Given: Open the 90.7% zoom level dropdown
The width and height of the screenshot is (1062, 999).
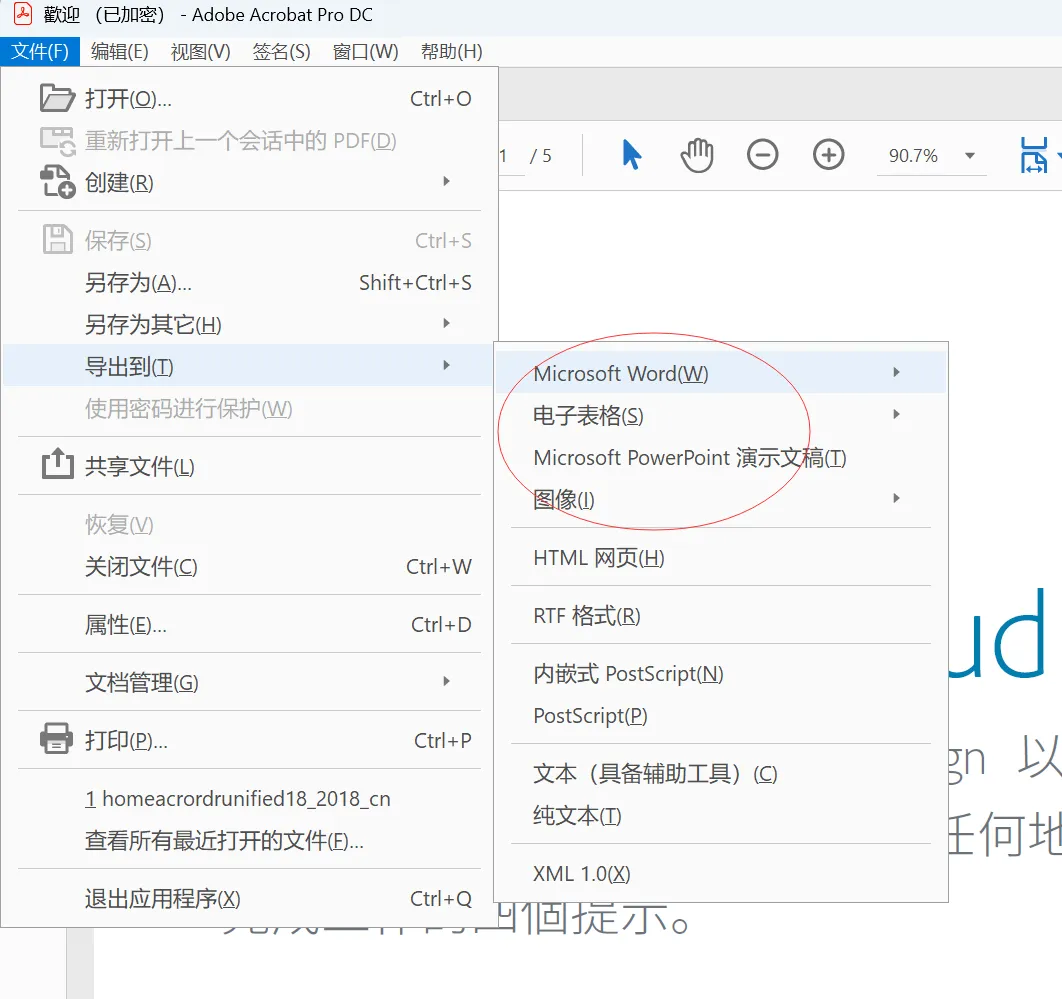Looking at the screenshot, I should (x=970, y=156).
